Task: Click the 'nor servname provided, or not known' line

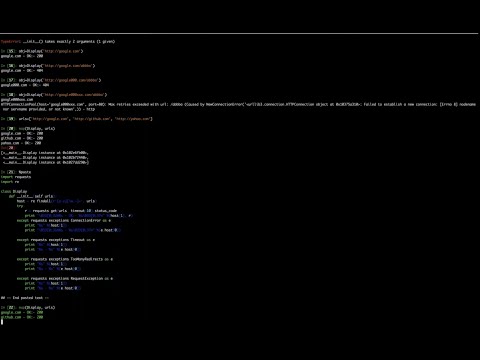Action: point(49,109)
